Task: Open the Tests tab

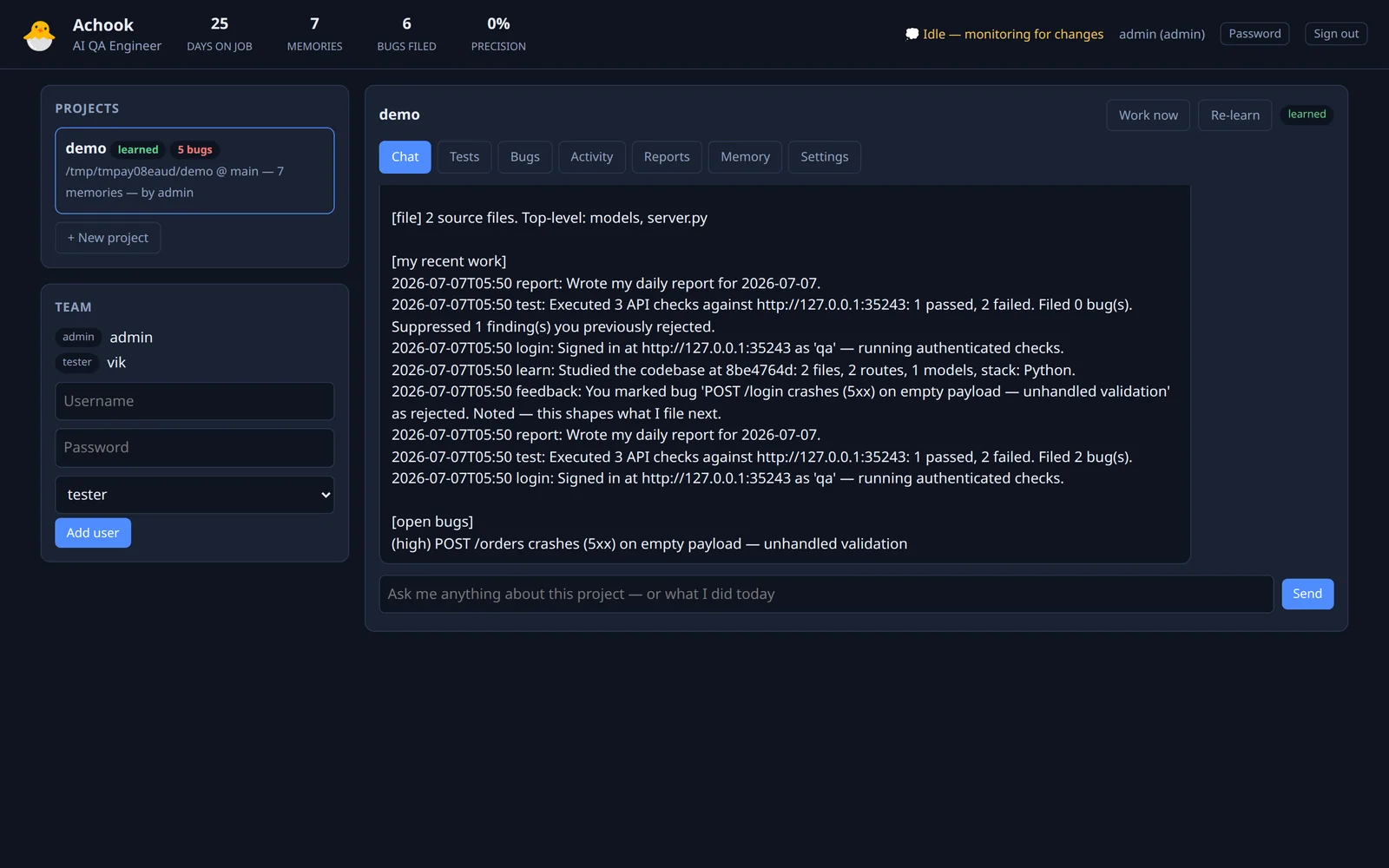Action: 464,157
